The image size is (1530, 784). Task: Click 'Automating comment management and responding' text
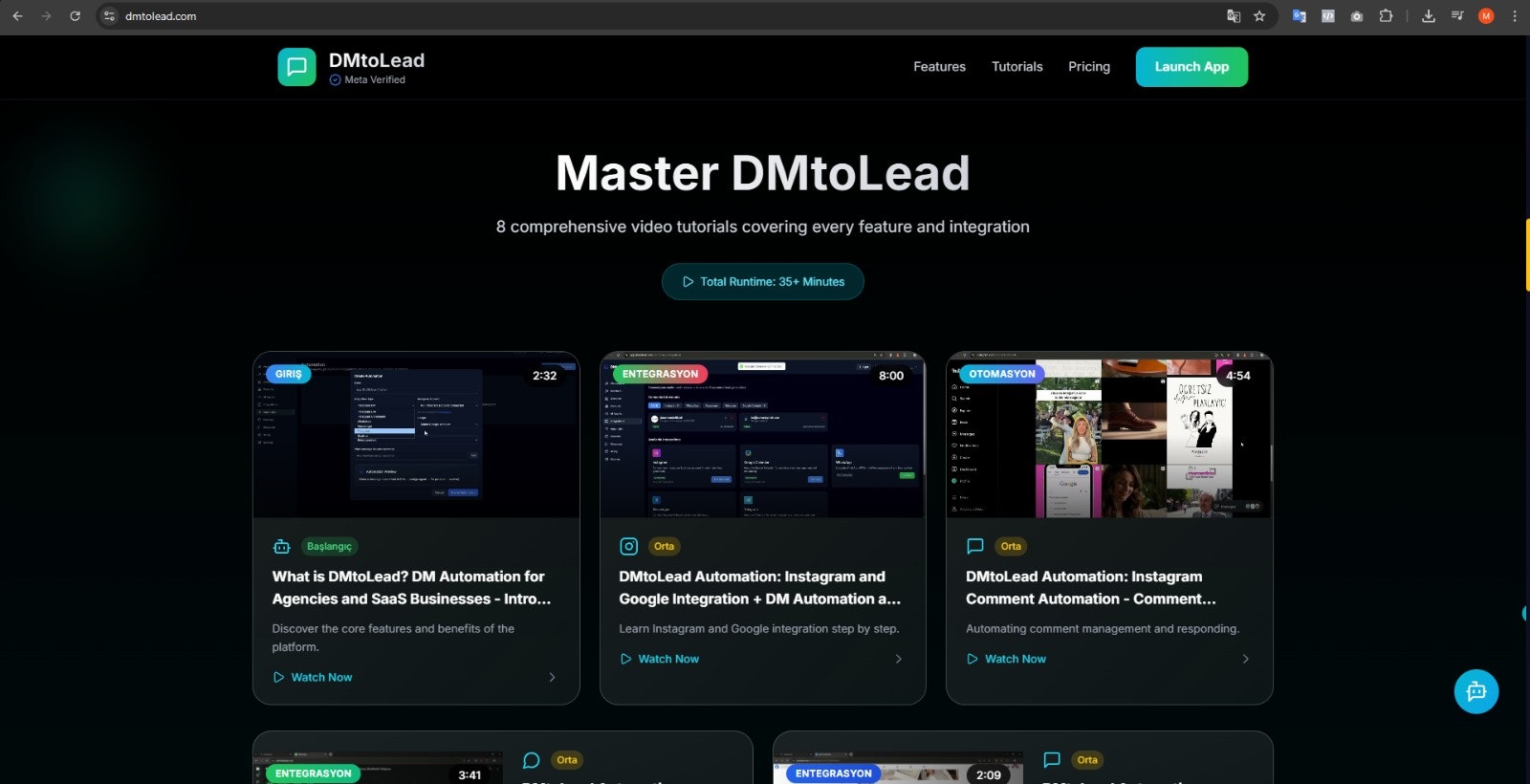click(1102, 629)
